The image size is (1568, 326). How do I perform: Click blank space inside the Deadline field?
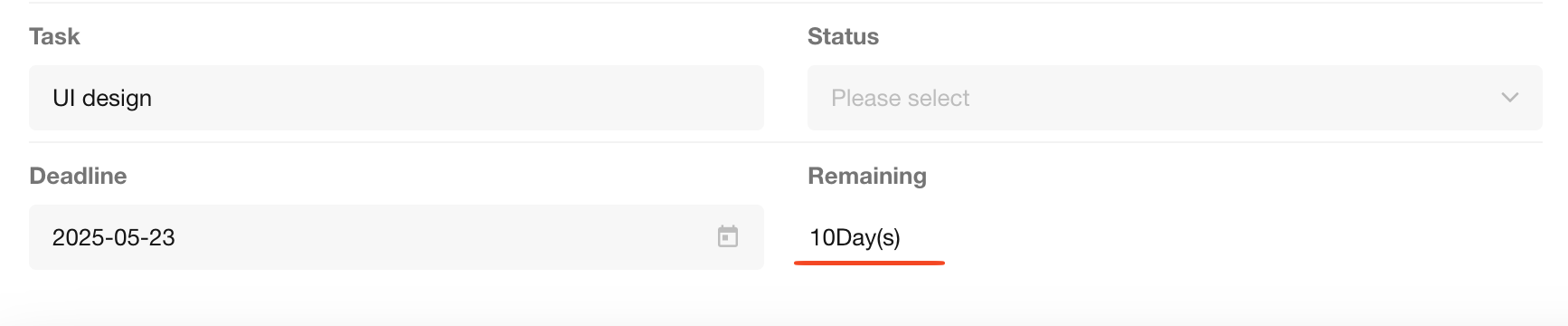[443, 237]
